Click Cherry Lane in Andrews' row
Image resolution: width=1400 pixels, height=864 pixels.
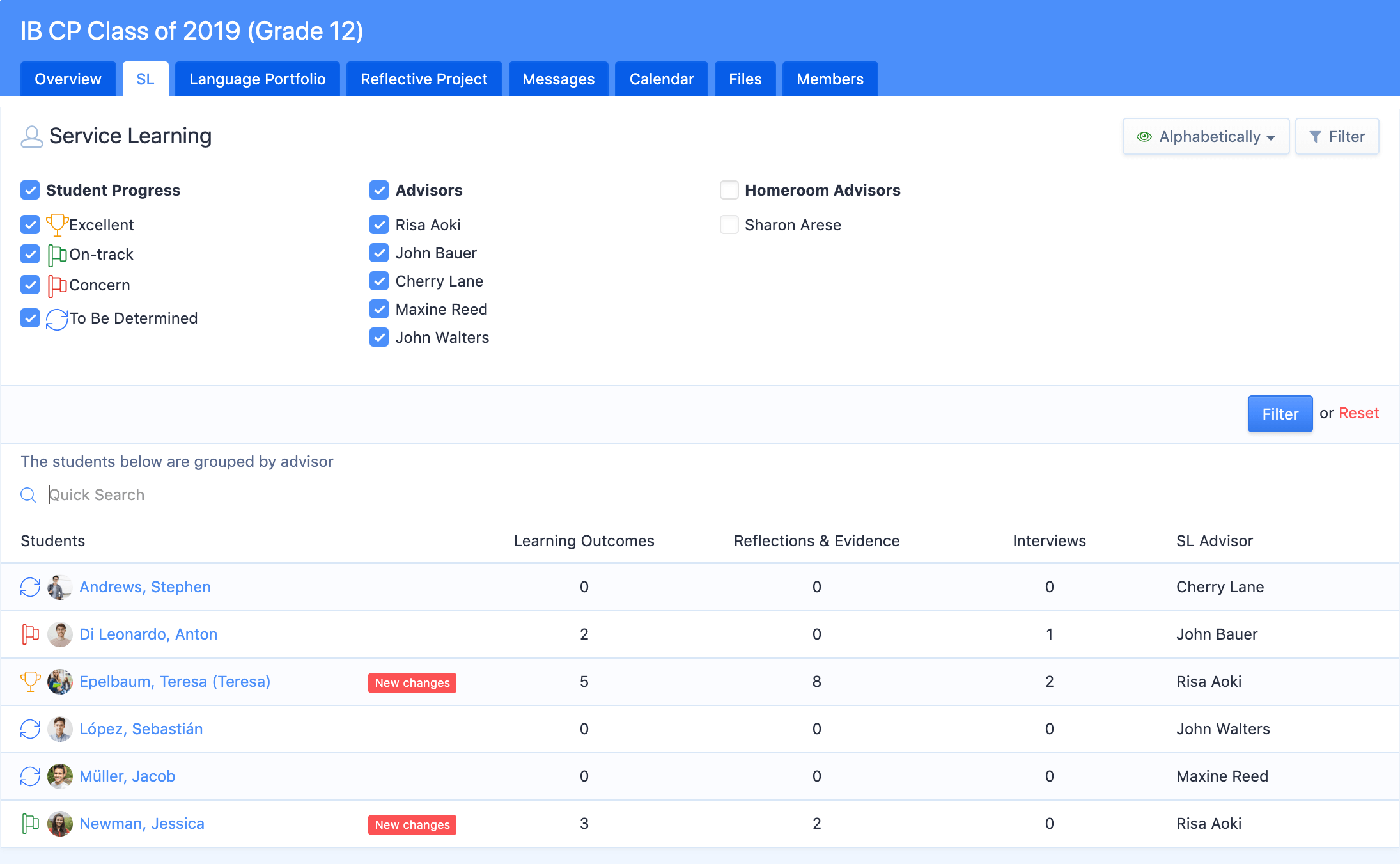click(x=1220, y=587)
